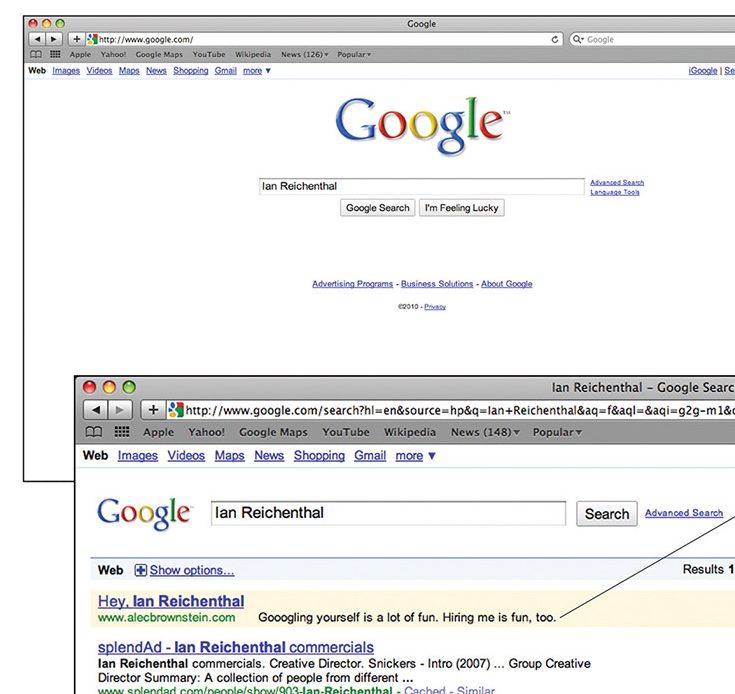Open the Top Sites grid icon in the search results window
The image size is (735, 694).
pyautogui.click(x=122, y=432)
